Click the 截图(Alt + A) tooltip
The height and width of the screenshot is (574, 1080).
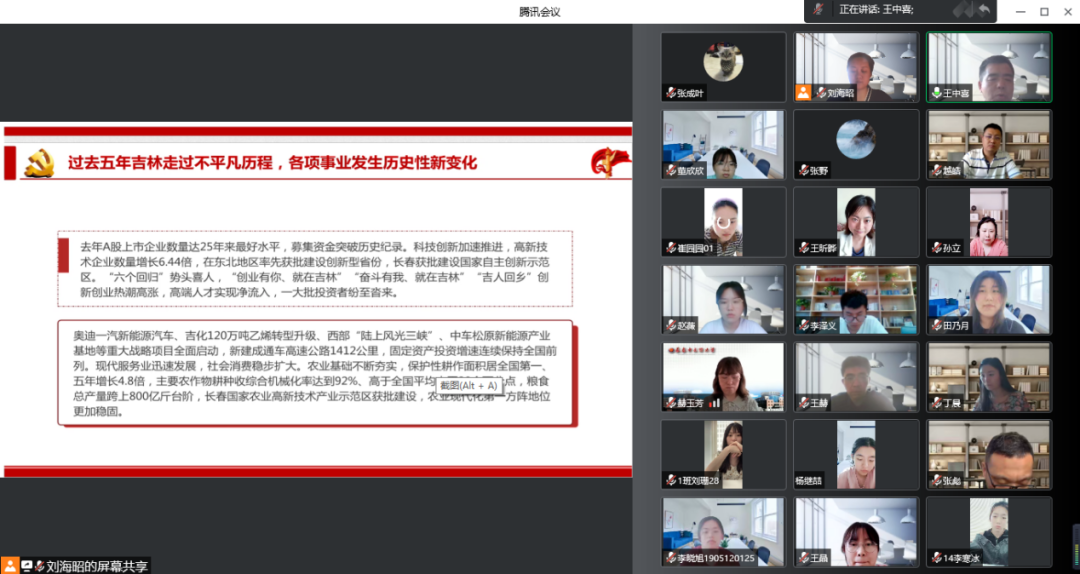pos(467,386)
